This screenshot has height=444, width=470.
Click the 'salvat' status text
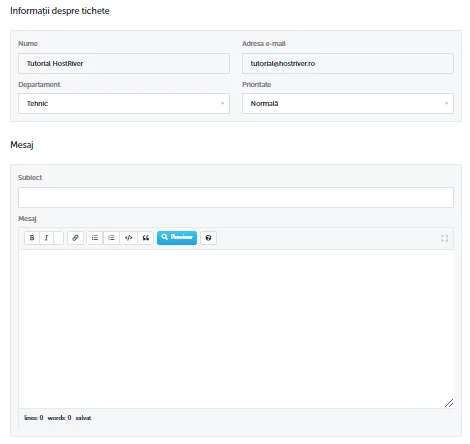[83, 418]
